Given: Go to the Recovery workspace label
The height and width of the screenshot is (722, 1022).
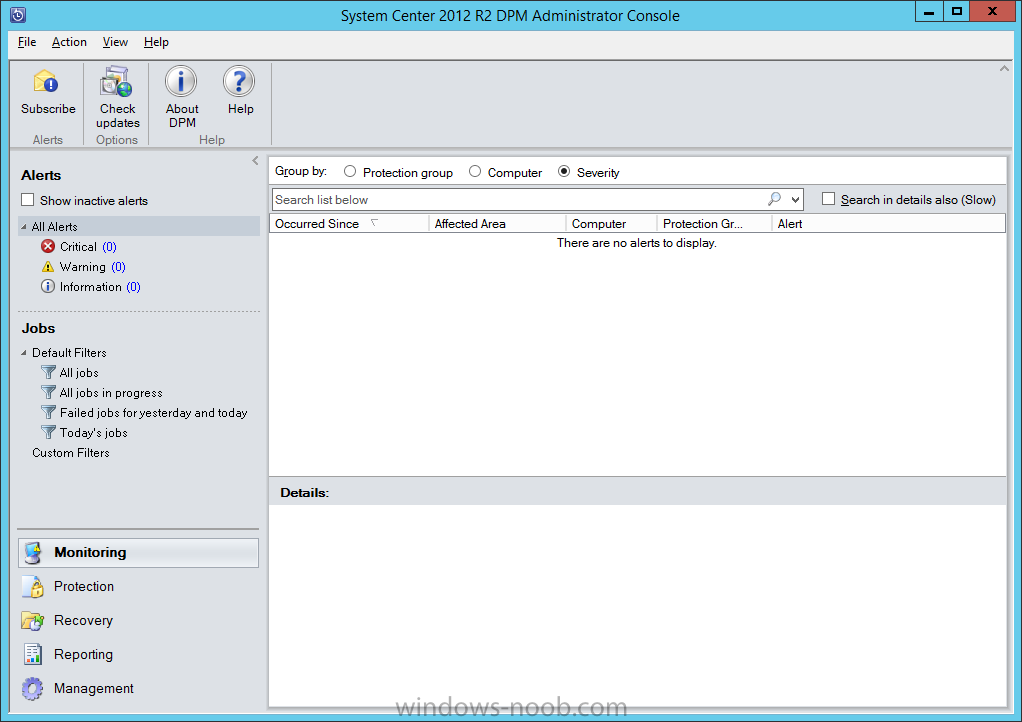Looking at the screenshot, I should (83, 620).
